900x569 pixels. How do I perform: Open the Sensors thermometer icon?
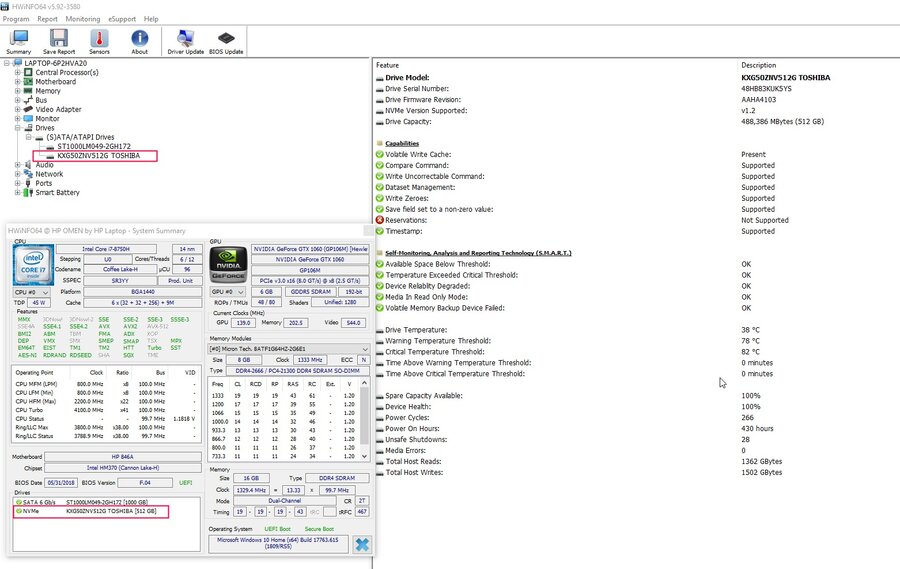pos(99,41)
